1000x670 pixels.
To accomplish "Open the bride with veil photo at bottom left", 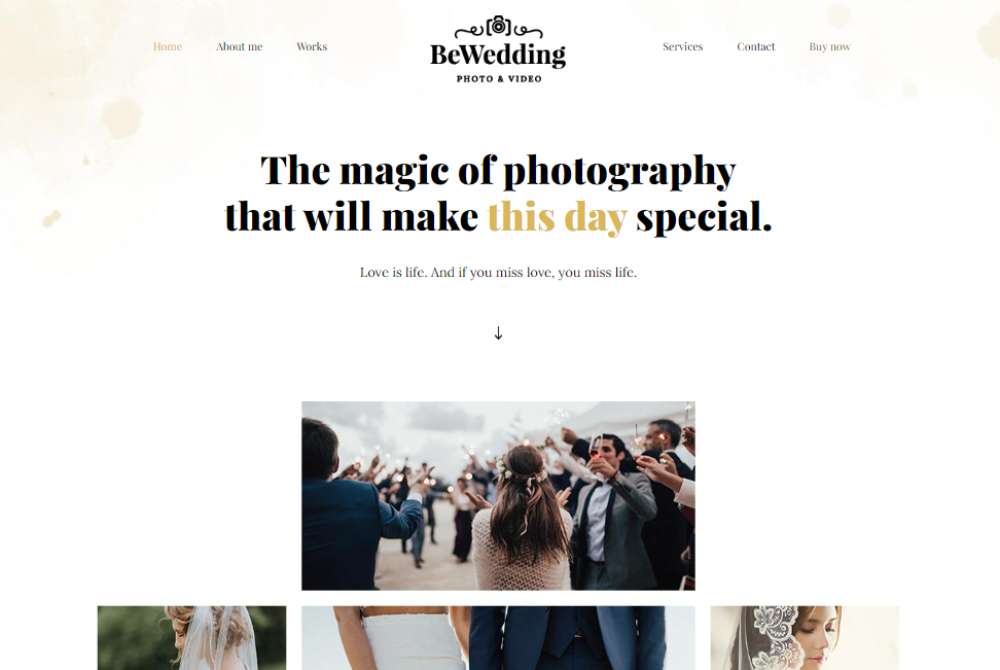I will click(192, 637).
